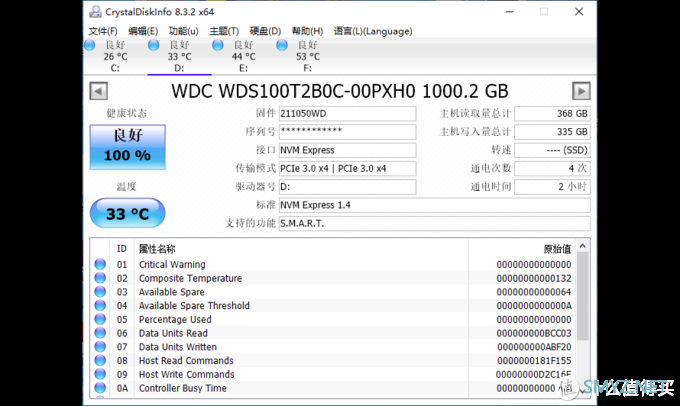Click the firmware field 211050WD
This screenshot has height=406, width=680.
tap(347, 114)
